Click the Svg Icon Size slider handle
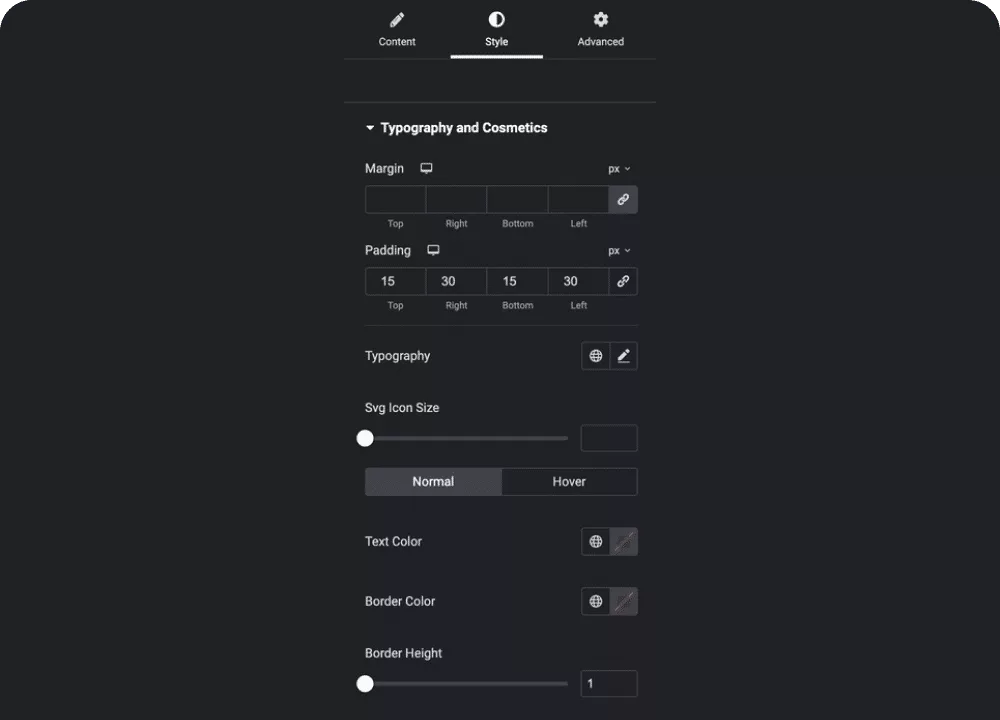Screen dimensions: 1000x720 365,438
